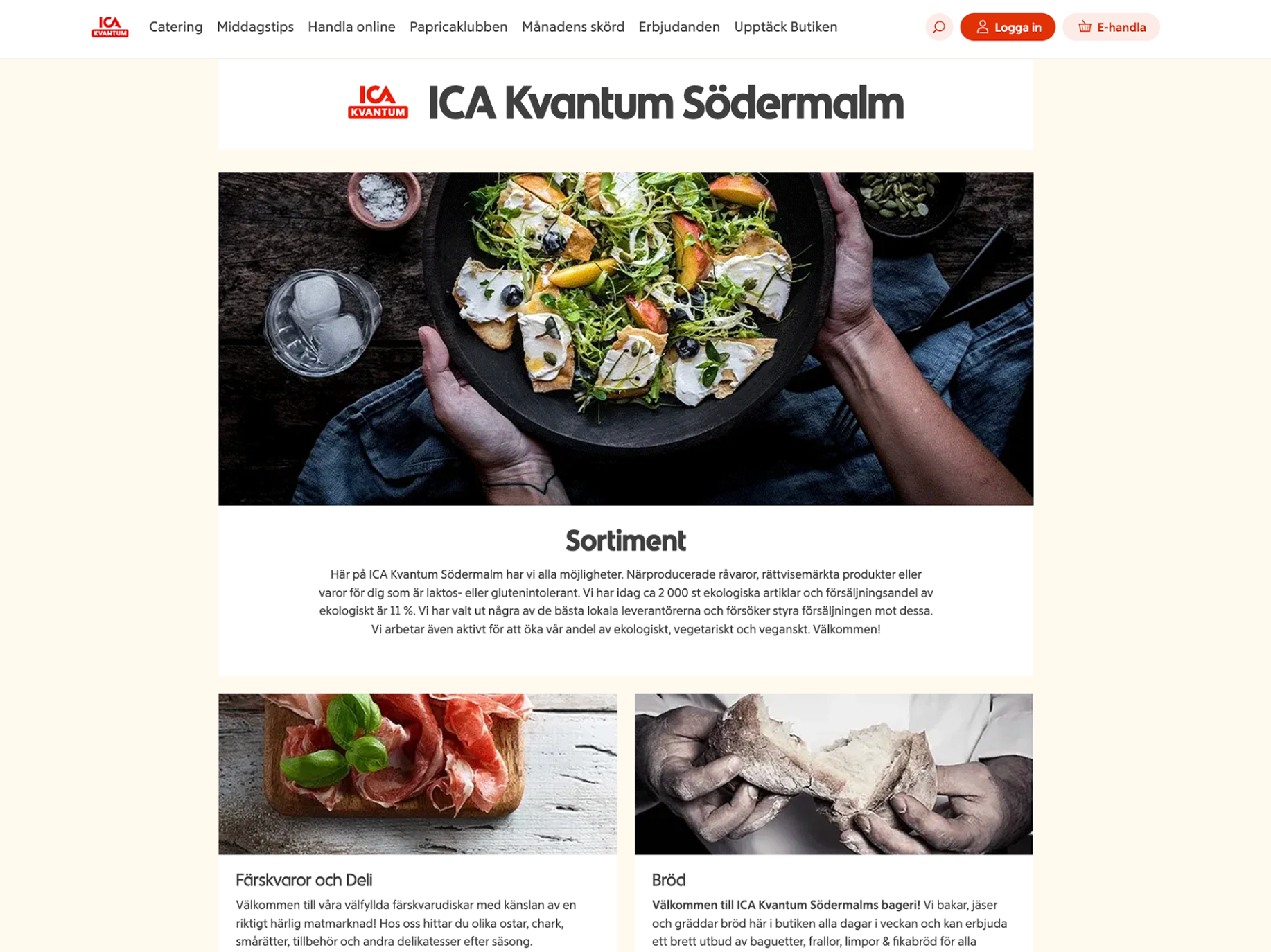Click the Färskvaror och Deli heading
The height and width of the screenshot is (952, 1271).
pyautogui.click(x=304, y=880)
